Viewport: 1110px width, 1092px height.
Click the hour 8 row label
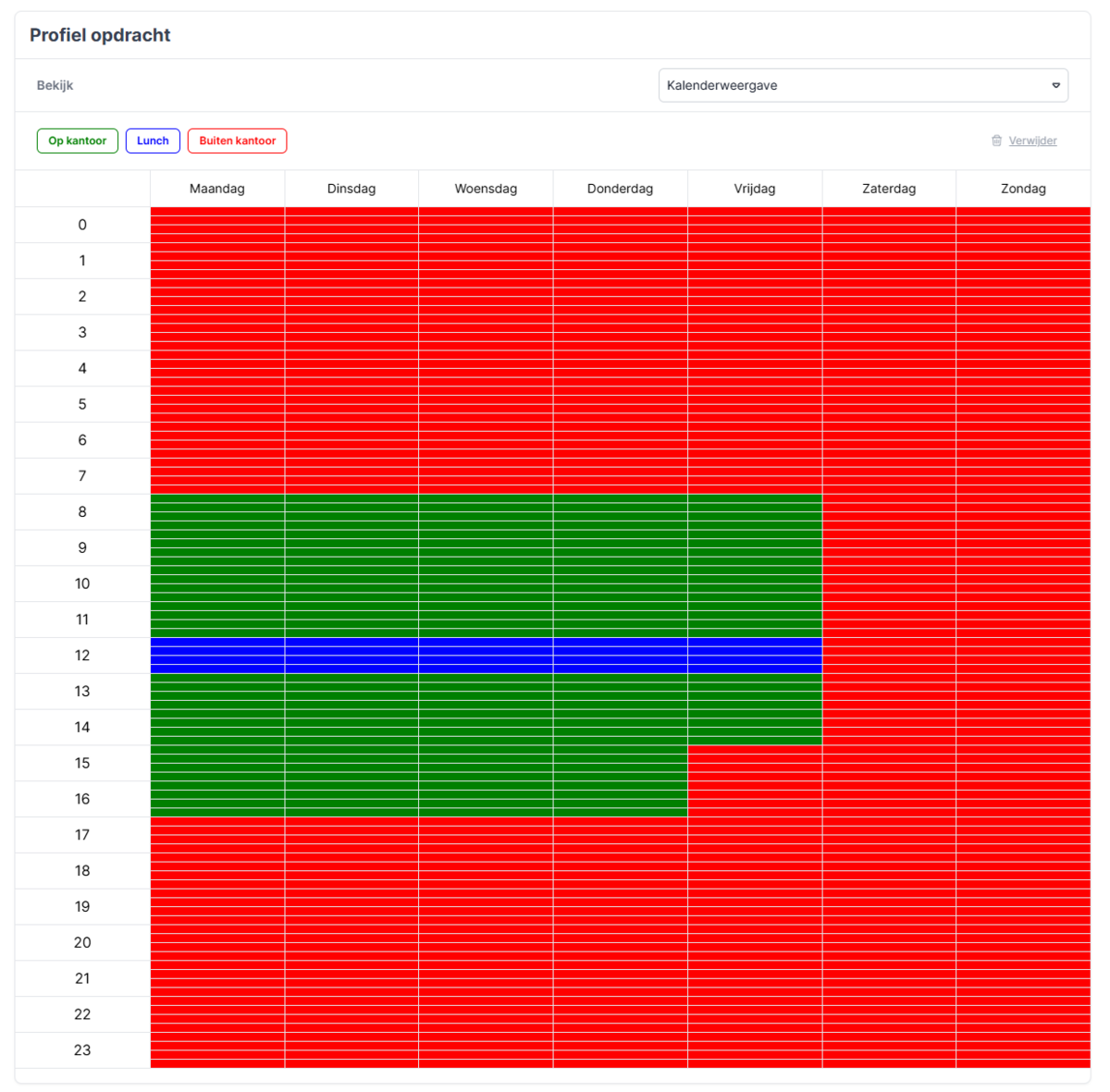[82, 512]
